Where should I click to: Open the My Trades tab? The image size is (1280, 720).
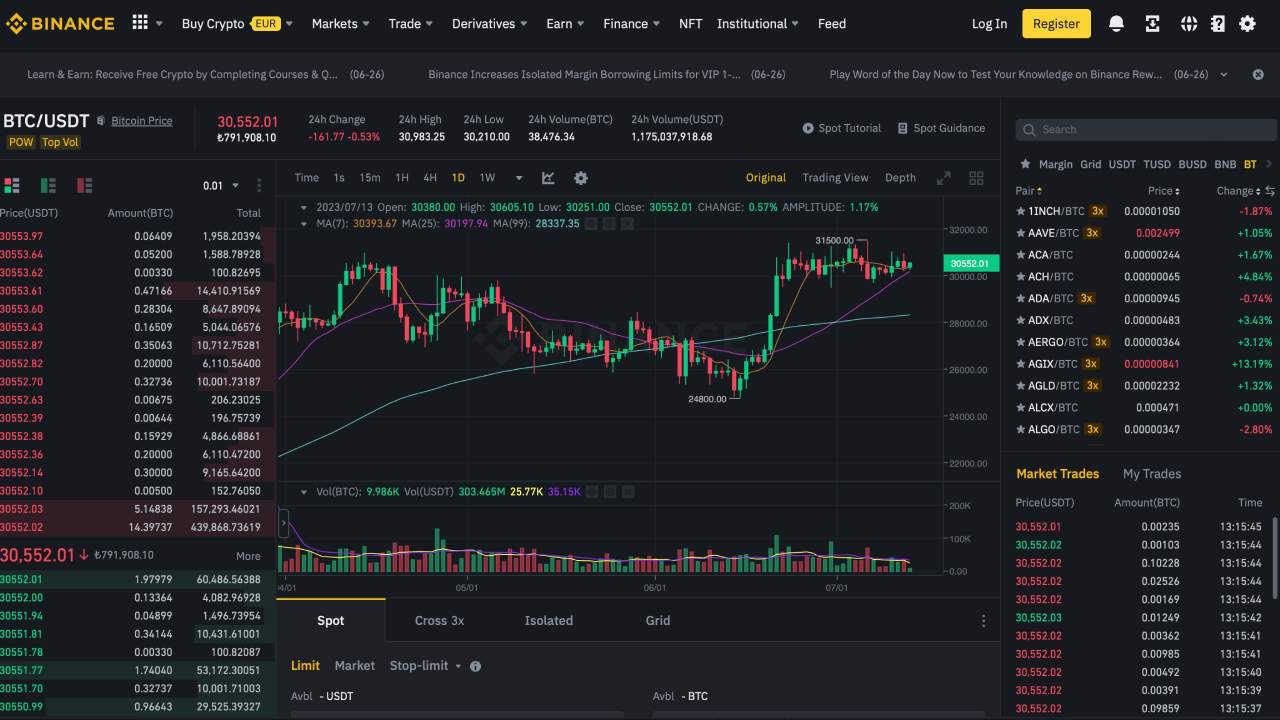point(1151,474)
